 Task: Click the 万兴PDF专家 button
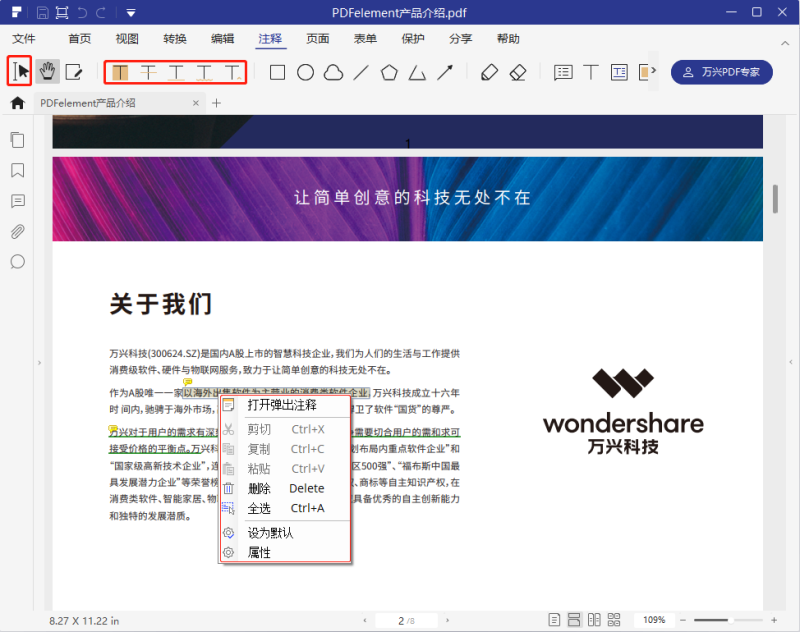point(722,72)
